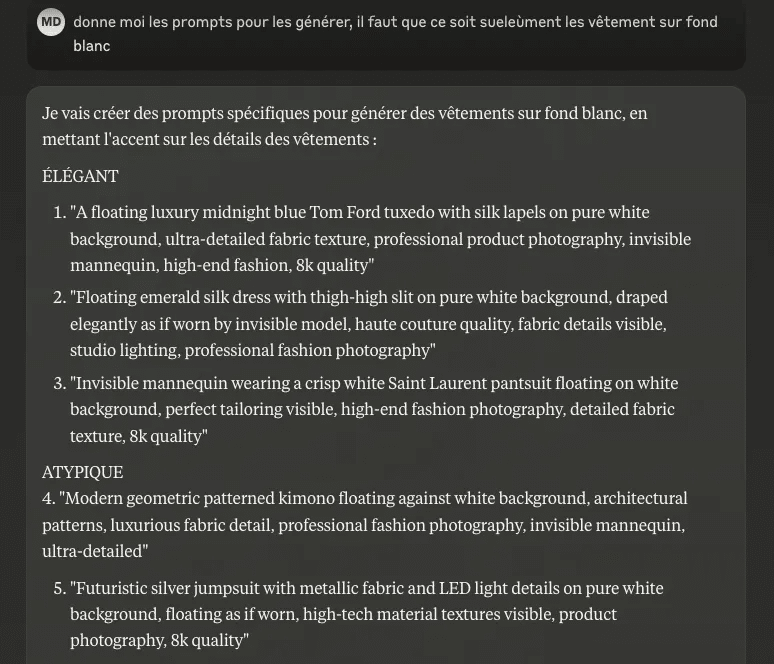Click the MD user avatar
The image size is (774, 664).
coord(51,22)
